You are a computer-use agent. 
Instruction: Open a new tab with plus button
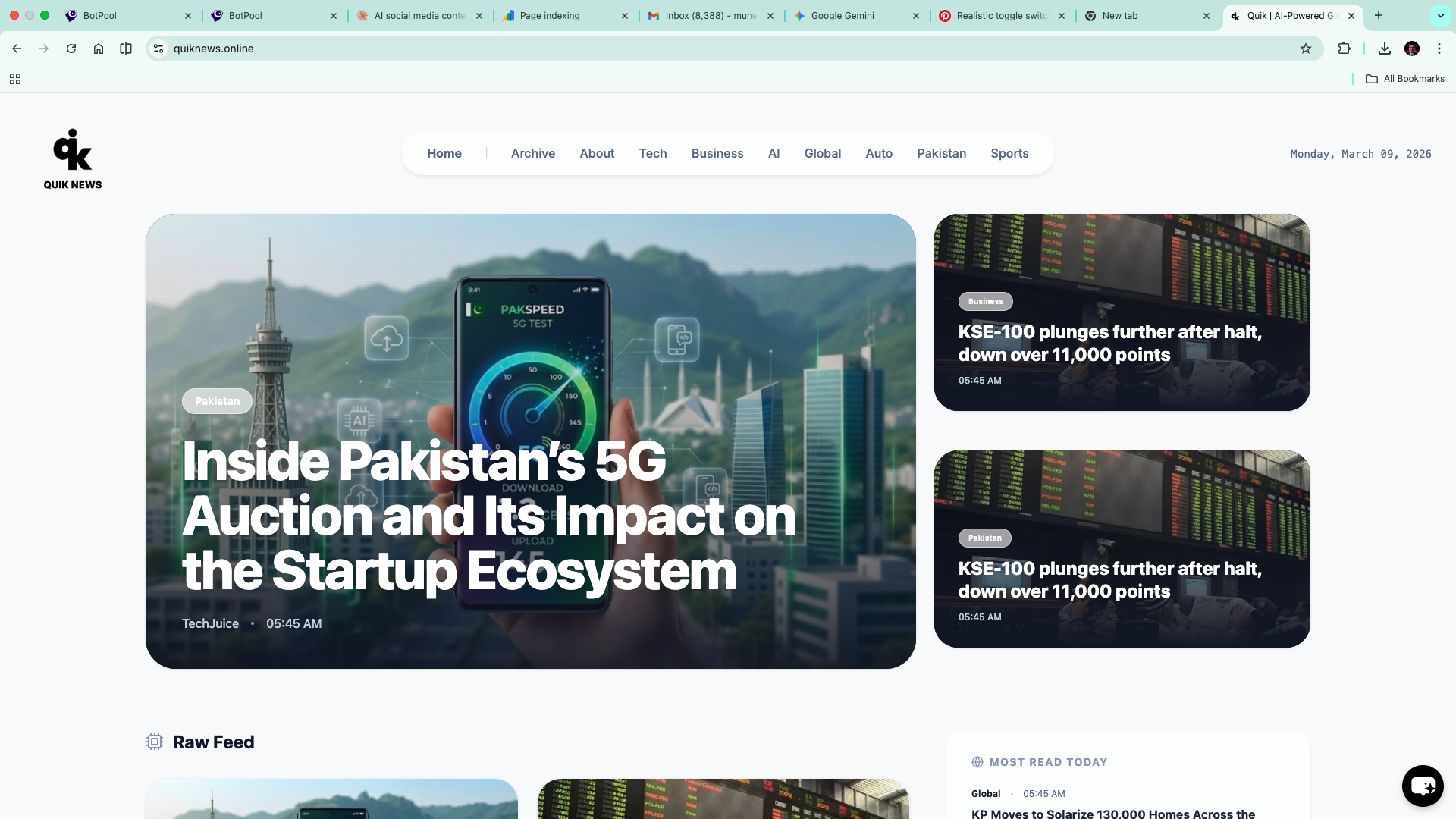(1378, 15)
